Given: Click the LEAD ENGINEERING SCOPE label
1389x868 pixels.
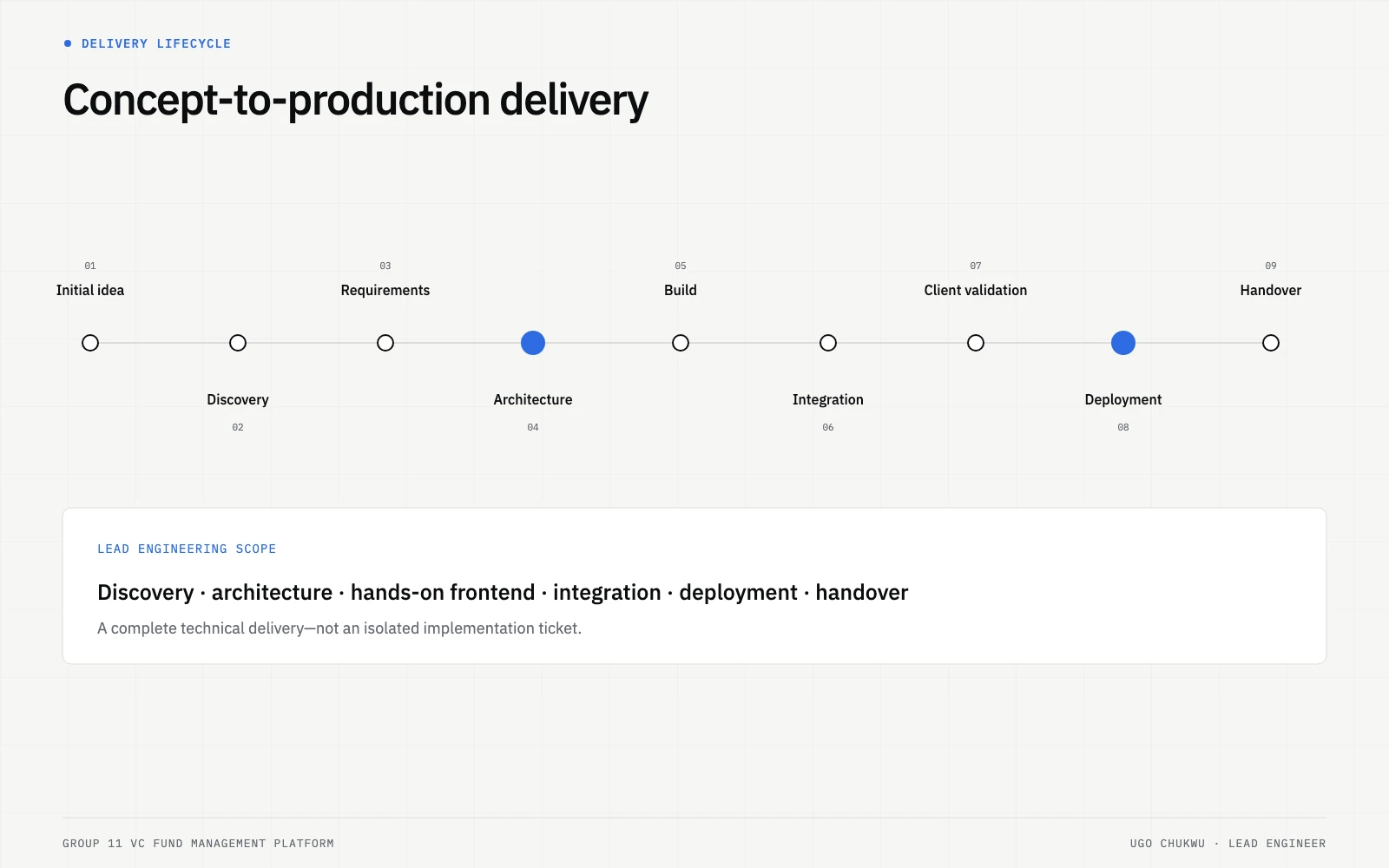Looking at the screenshot, I should (x=187, y=549).
